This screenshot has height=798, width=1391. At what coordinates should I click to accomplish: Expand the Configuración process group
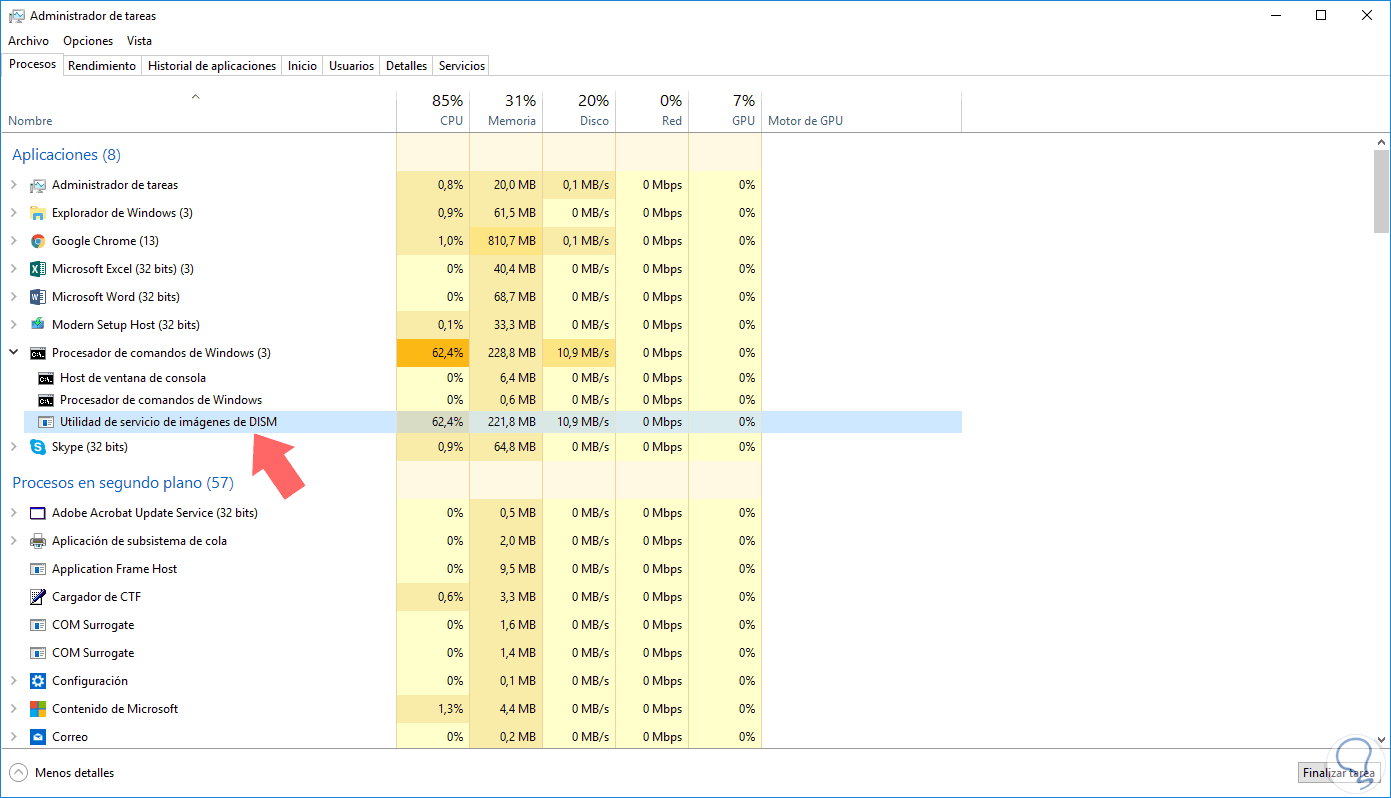[14, 681]
